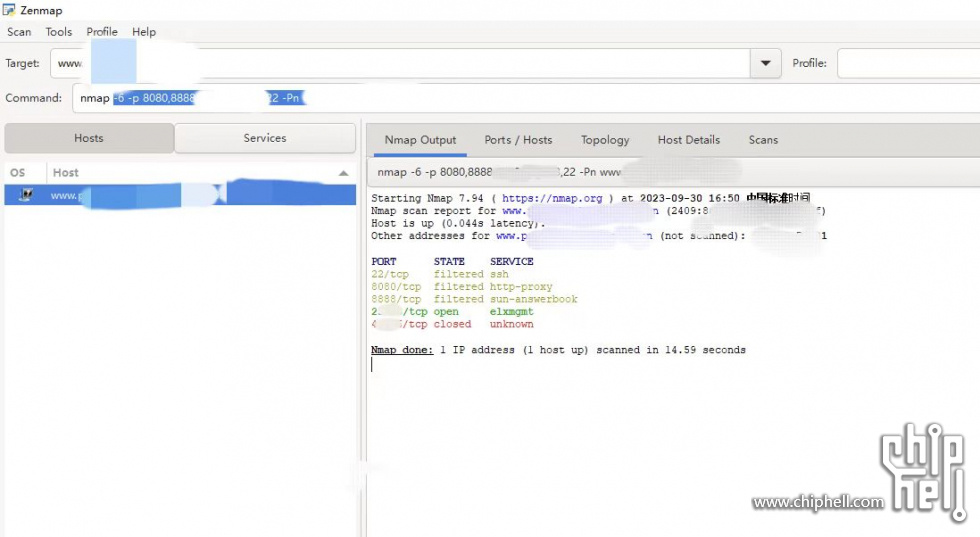Click the 'ssh' service text
The width and height of the screenshot is (980, 537).
(499, 274)
